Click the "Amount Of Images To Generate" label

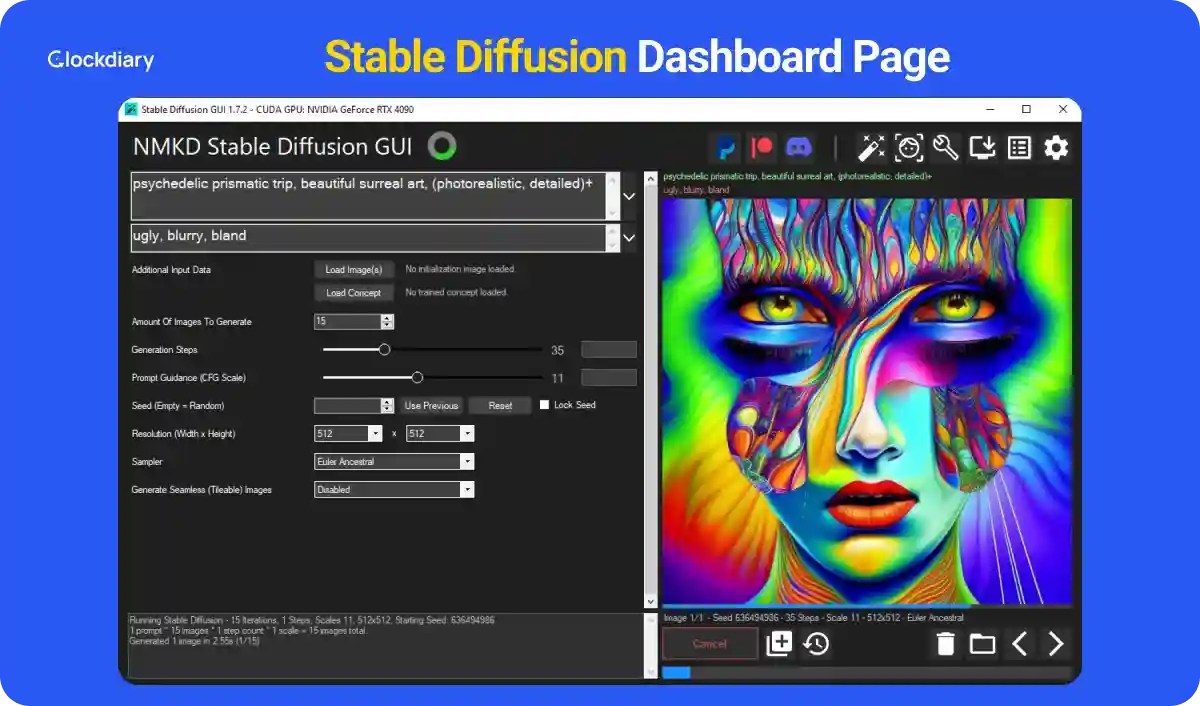192,322
